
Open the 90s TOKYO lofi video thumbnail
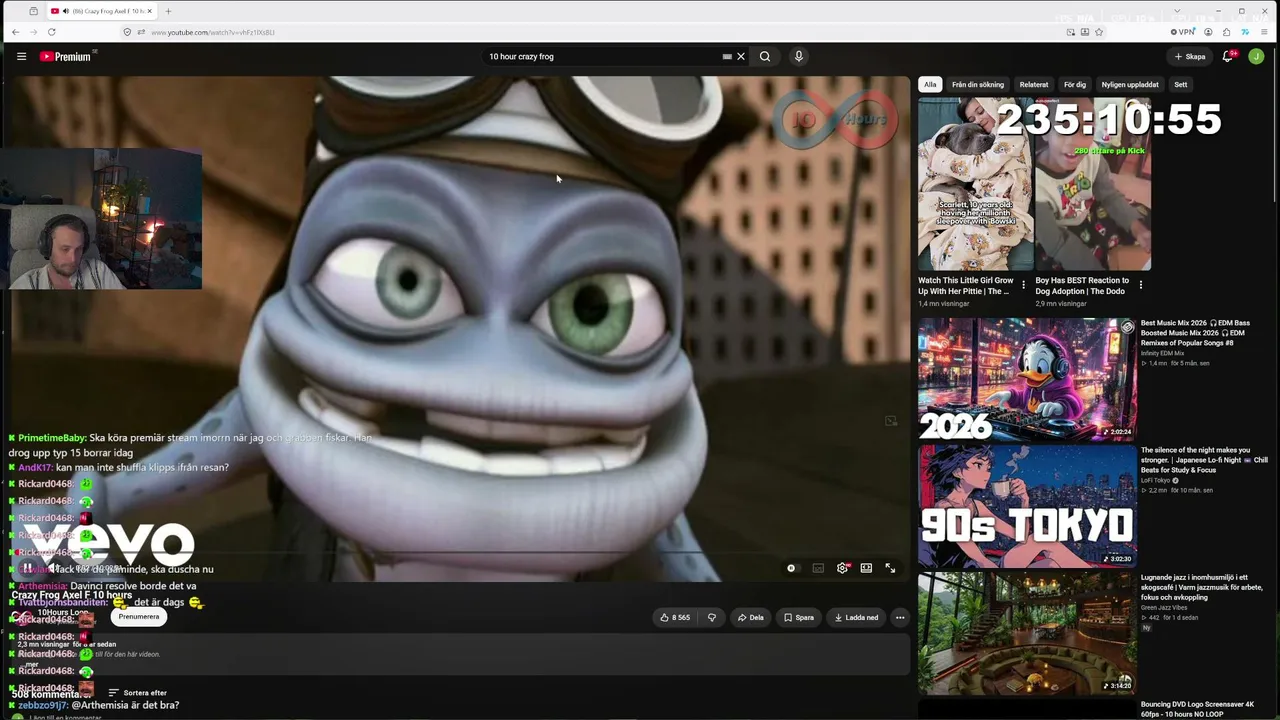(1027, 506)
